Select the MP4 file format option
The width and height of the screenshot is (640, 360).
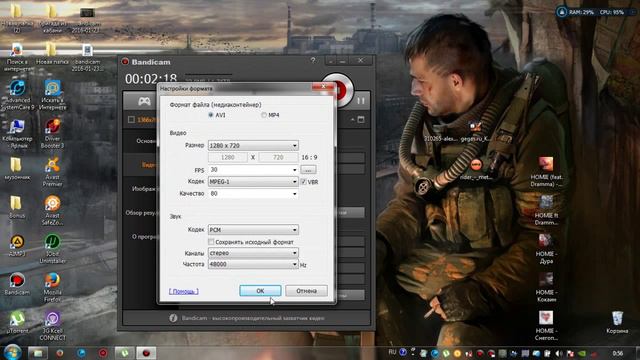[x=264, y=115]
